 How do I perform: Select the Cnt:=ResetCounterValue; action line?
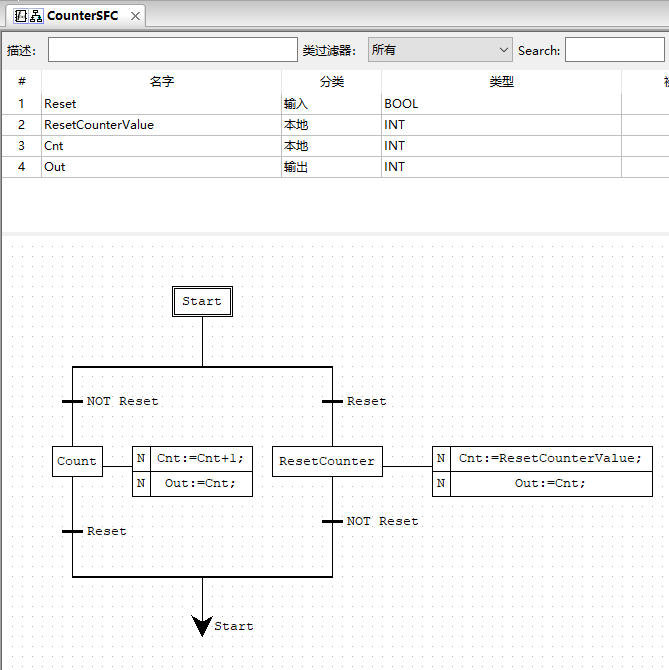coord(550,458)
